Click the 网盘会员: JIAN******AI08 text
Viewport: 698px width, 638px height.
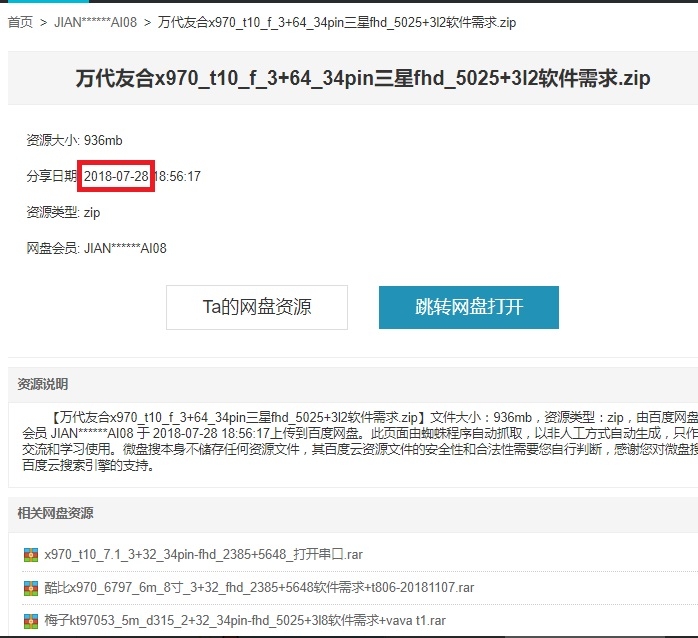click(x=97, y=248)
